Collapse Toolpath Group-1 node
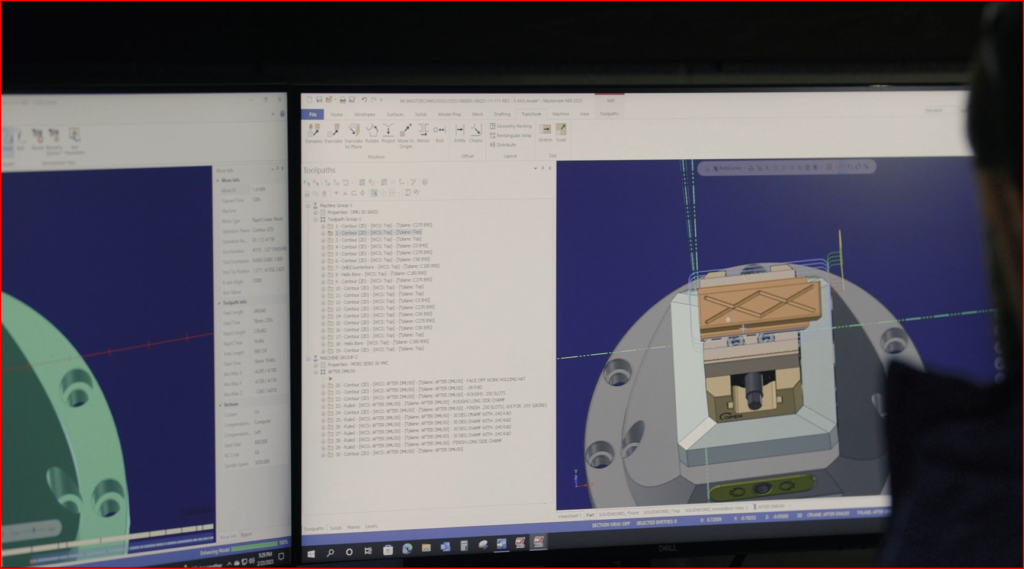 (315, 219)
